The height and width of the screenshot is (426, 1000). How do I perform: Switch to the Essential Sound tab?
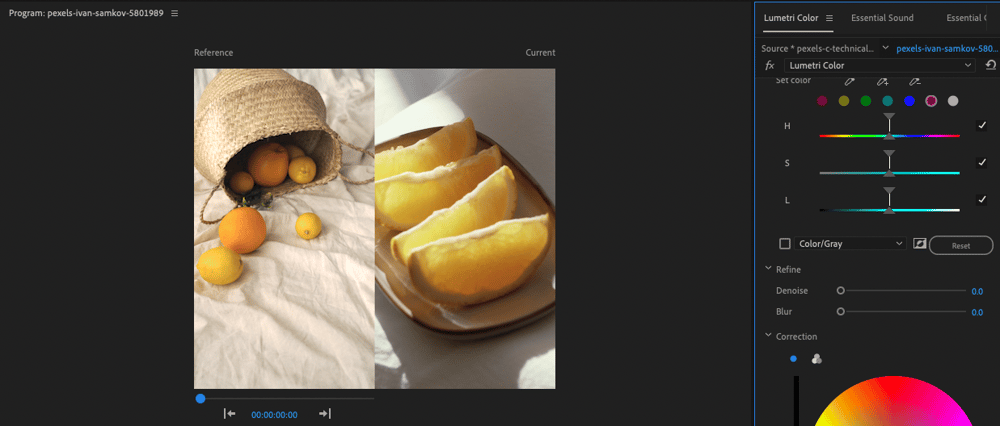[882, 18]
